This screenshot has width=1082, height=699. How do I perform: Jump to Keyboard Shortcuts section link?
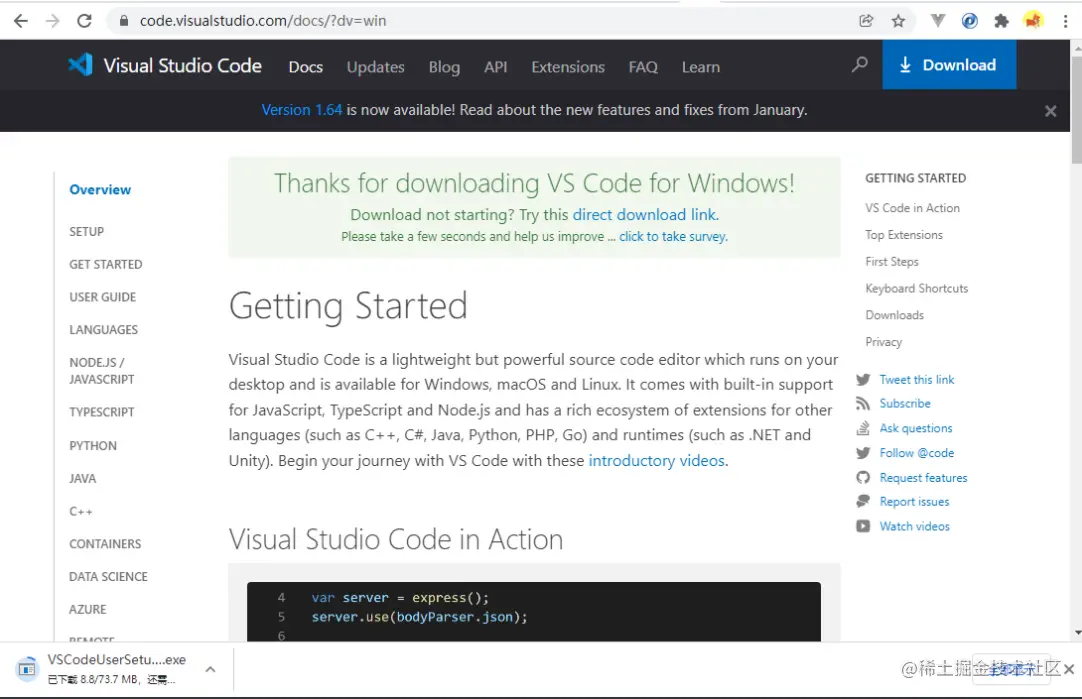[916, 288]
